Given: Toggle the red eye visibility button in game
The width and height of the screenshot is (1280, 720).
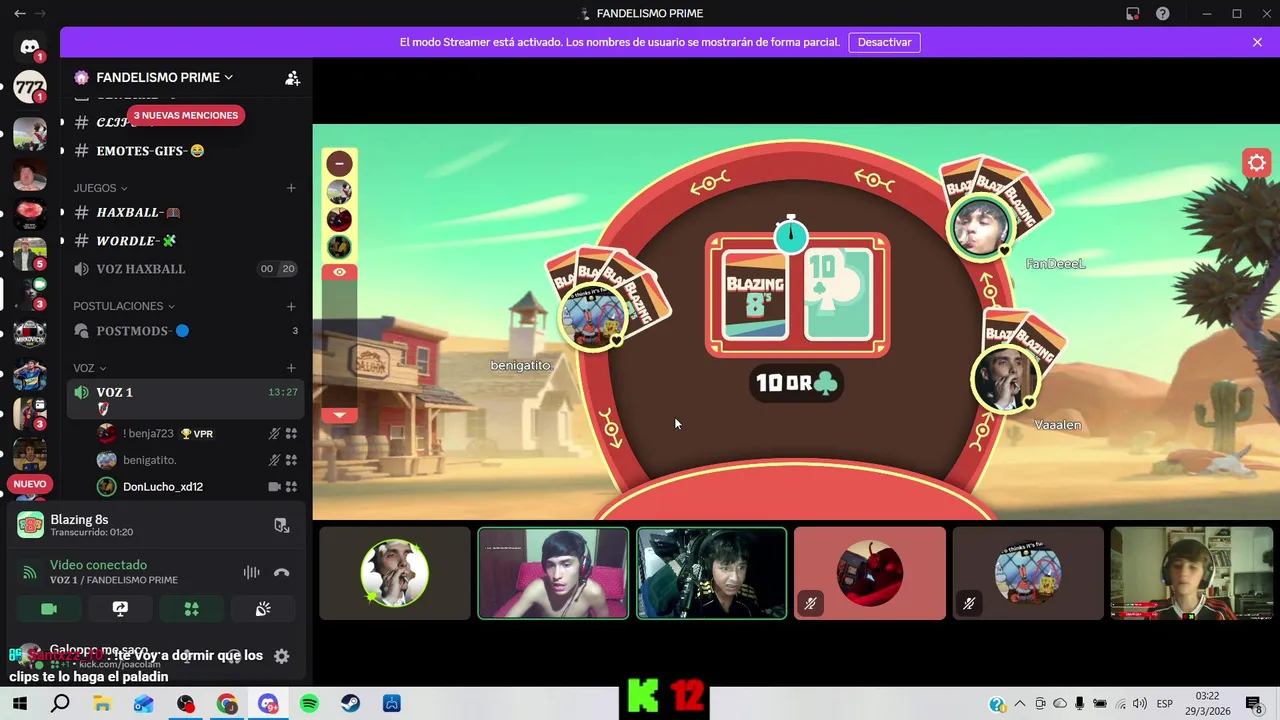Looking at the screenshot, I should pyautogui.click(x=339, y=272).
